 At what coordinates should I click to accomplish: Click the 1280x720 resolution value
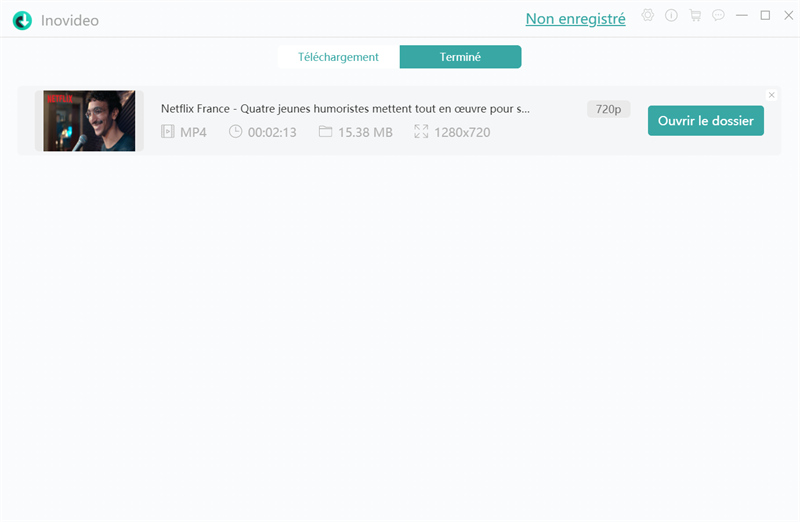click(x=462, y=132)
